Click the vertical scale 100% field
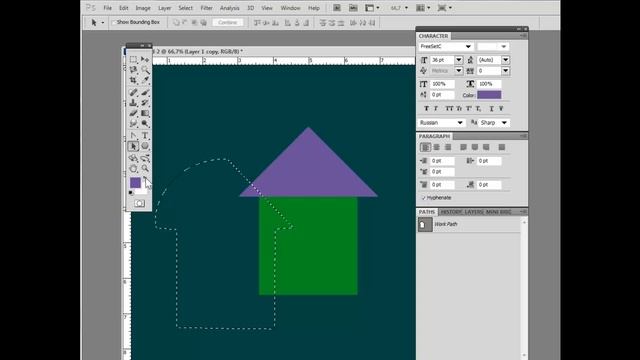The image size is (640, 360). pos(442,84)
